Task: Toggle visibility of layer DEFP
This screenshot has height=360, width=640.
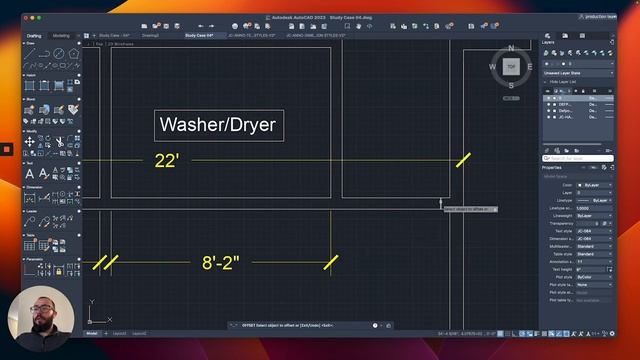Action: 549,104
